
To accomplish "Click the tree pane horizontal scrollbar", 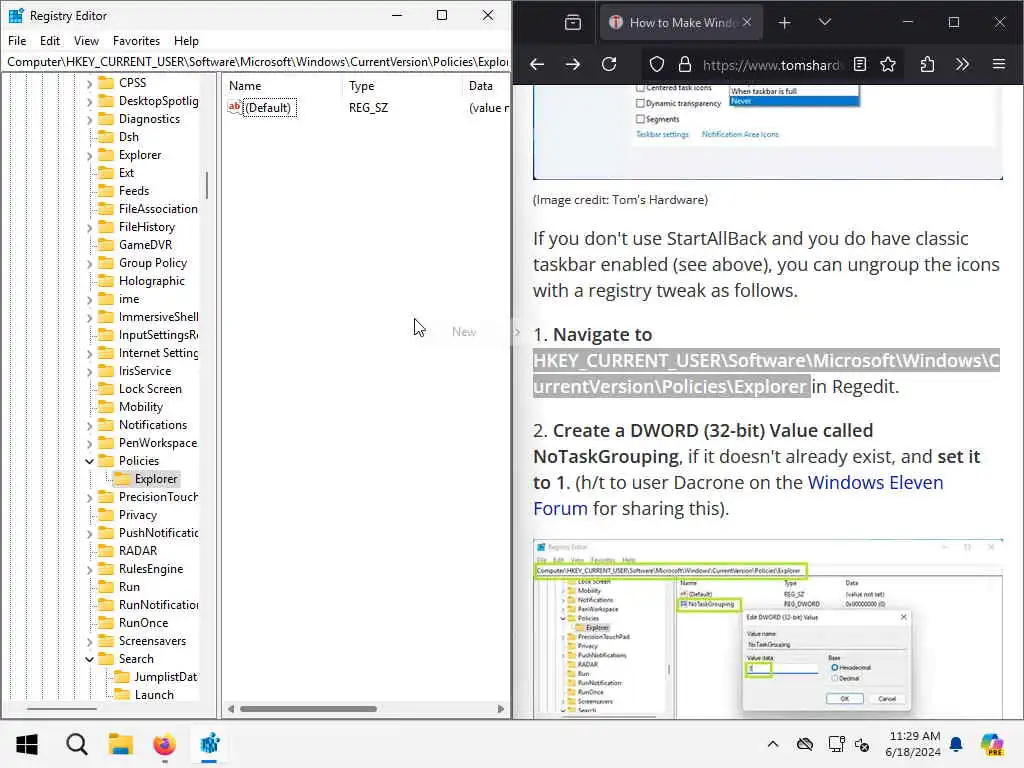I will [x=62, y=709].
